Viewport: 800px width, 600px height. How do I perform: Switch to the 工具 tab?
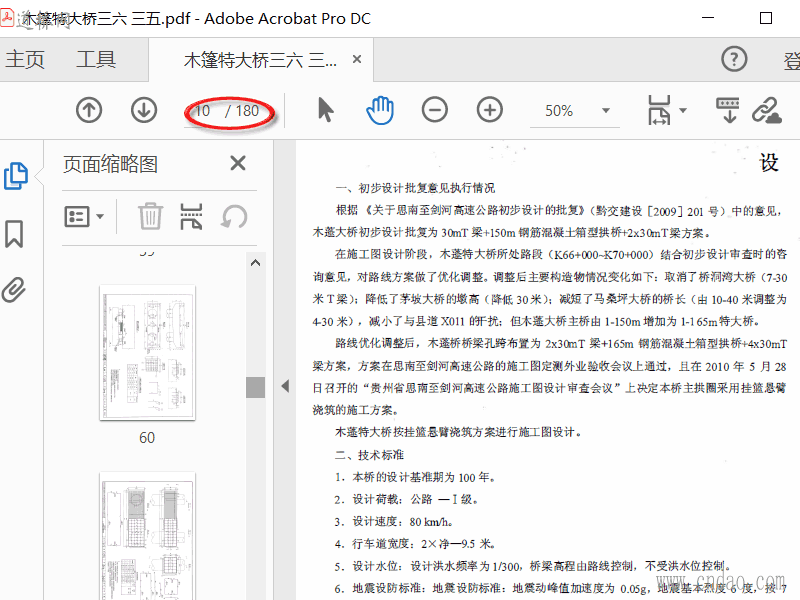[x=96, y=60]
